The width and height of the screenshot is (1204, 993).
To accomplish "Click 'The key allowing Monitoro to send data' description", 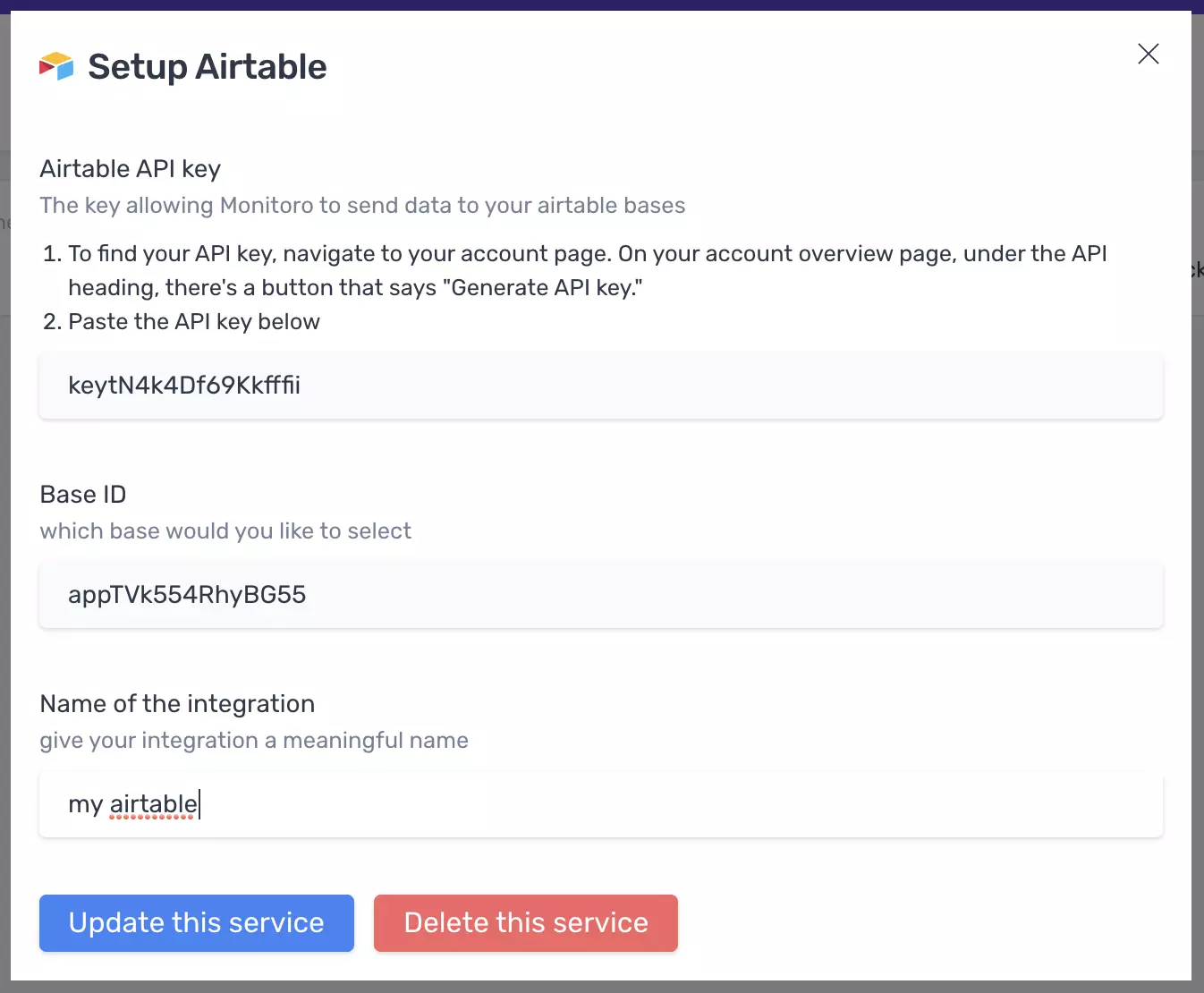I will point(362,206).
